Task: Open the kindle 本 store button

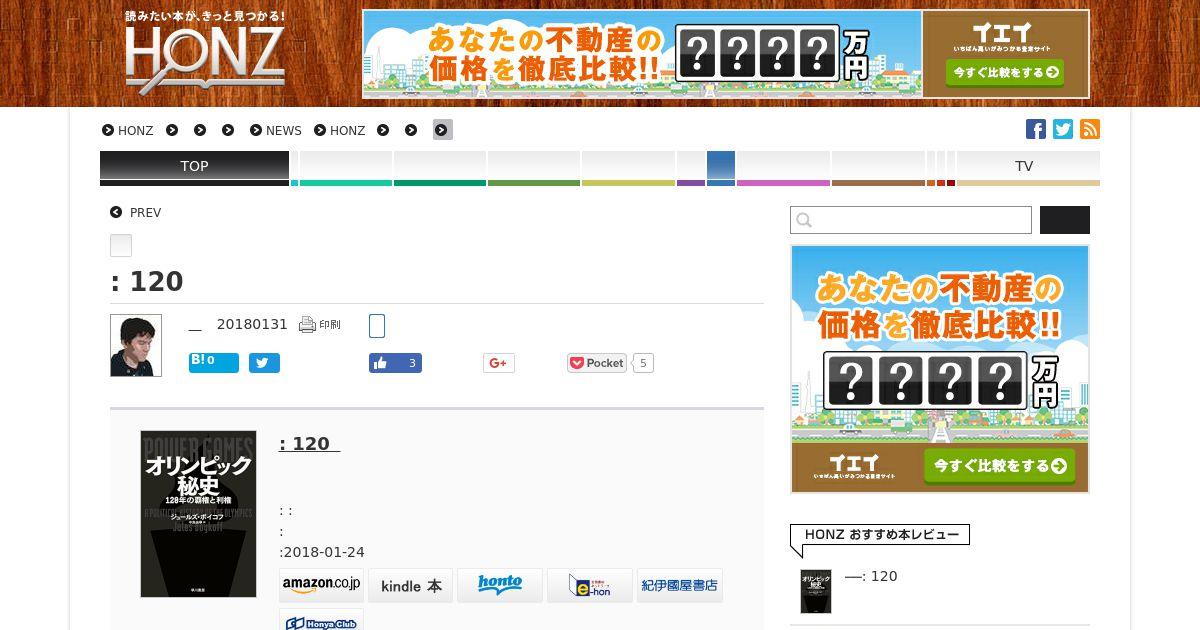Action: click(x=411, y=585)
